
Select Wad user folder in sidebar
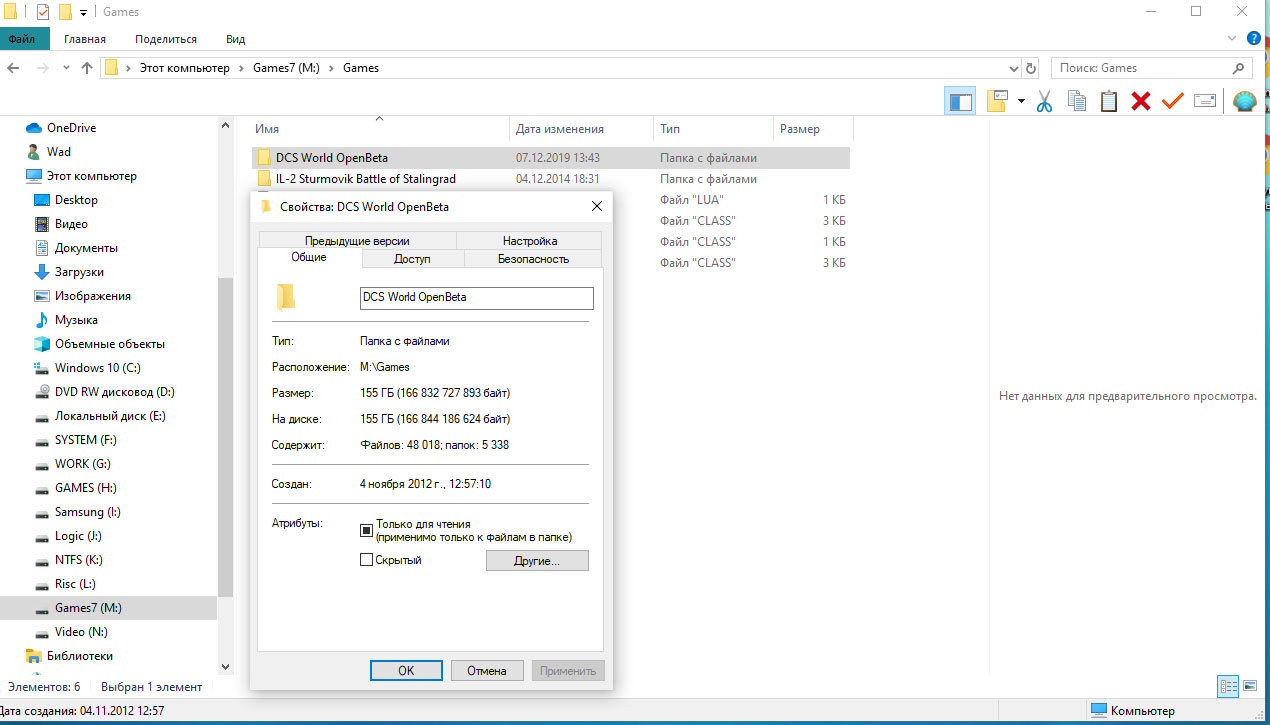pos(58,152)
